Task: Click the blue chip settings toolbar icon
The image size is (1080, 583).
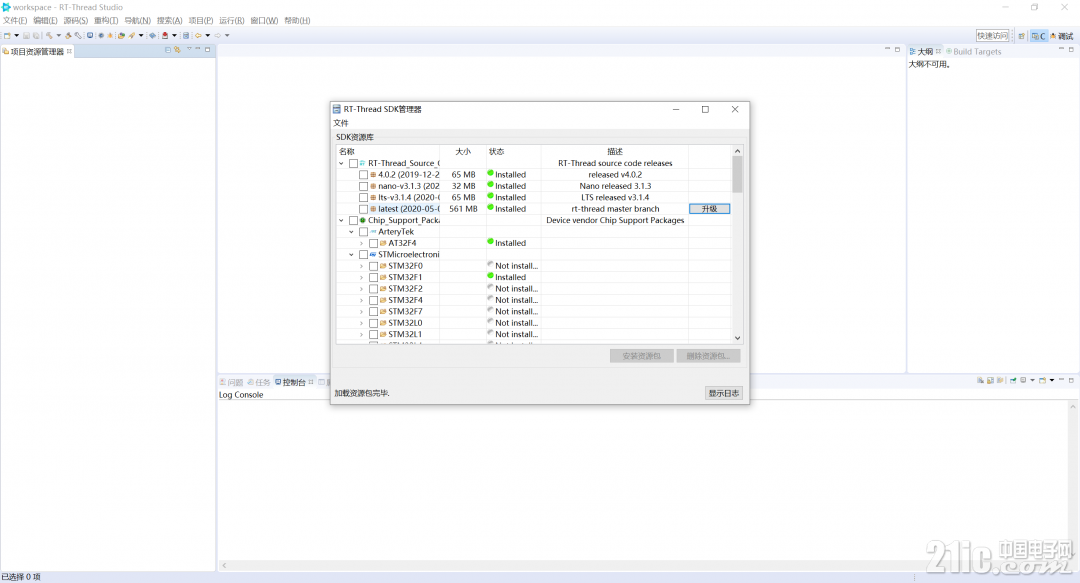Action: pos(90,35)
